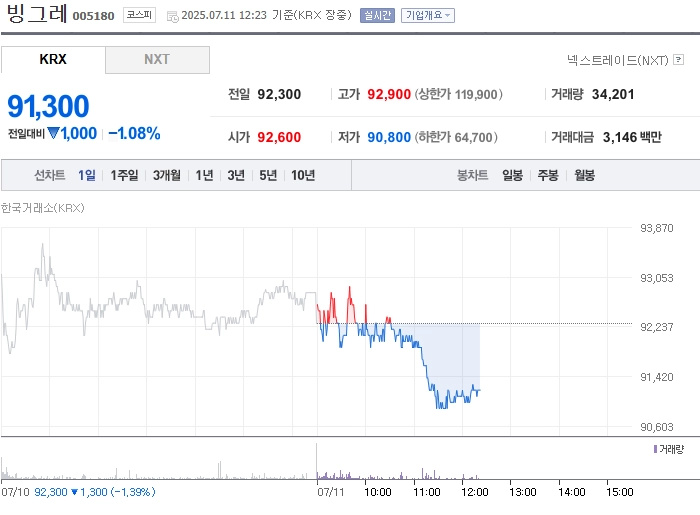Click the -1.08% change percentage
The width and height of the screenshot is (700, 515).
pos(134,133)
